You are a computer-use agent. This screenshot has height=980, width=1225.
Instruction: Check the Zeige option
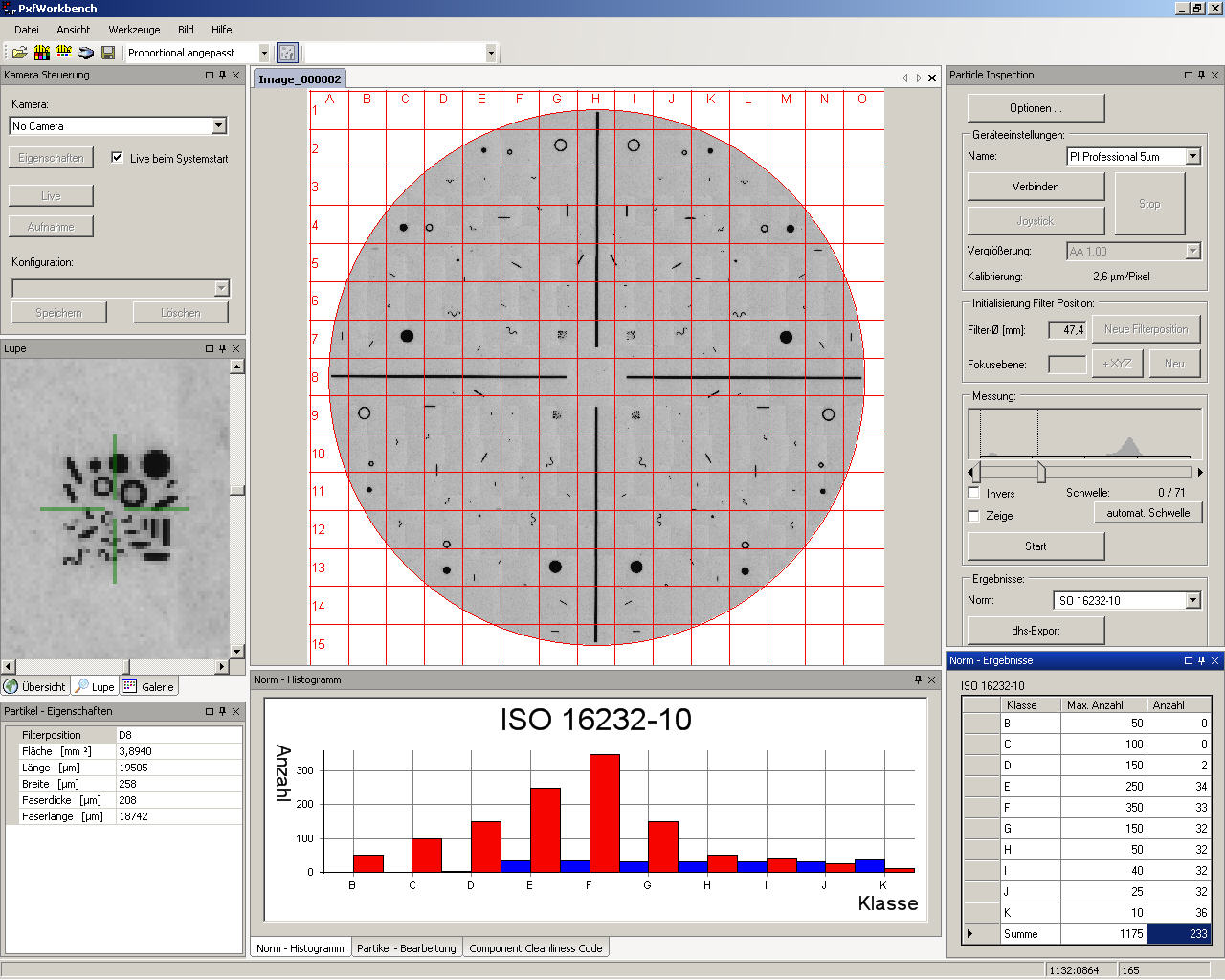[974, 516]
